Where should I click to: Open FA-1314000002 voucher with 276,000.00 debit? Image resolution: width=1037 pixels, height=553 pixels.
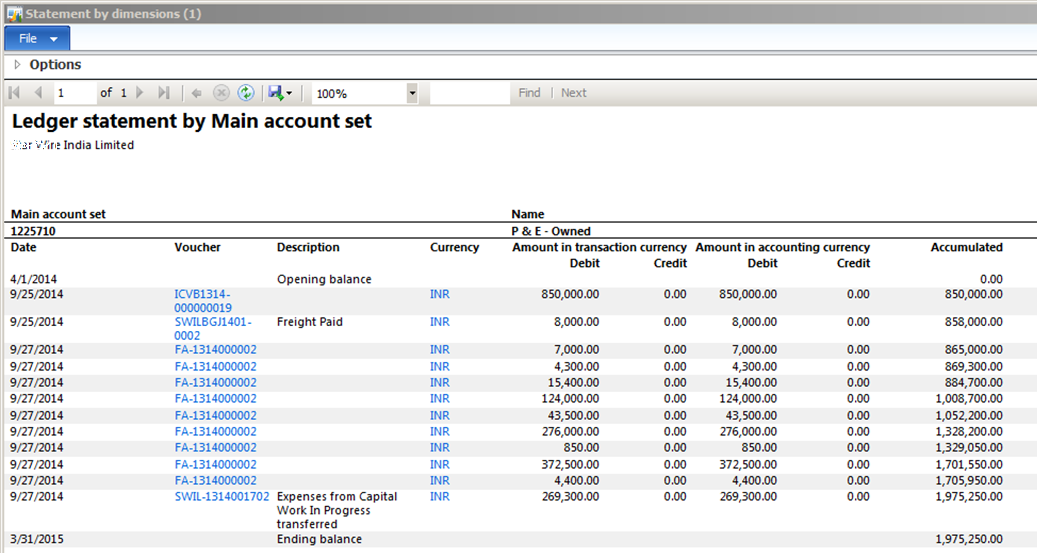point(216,432)
